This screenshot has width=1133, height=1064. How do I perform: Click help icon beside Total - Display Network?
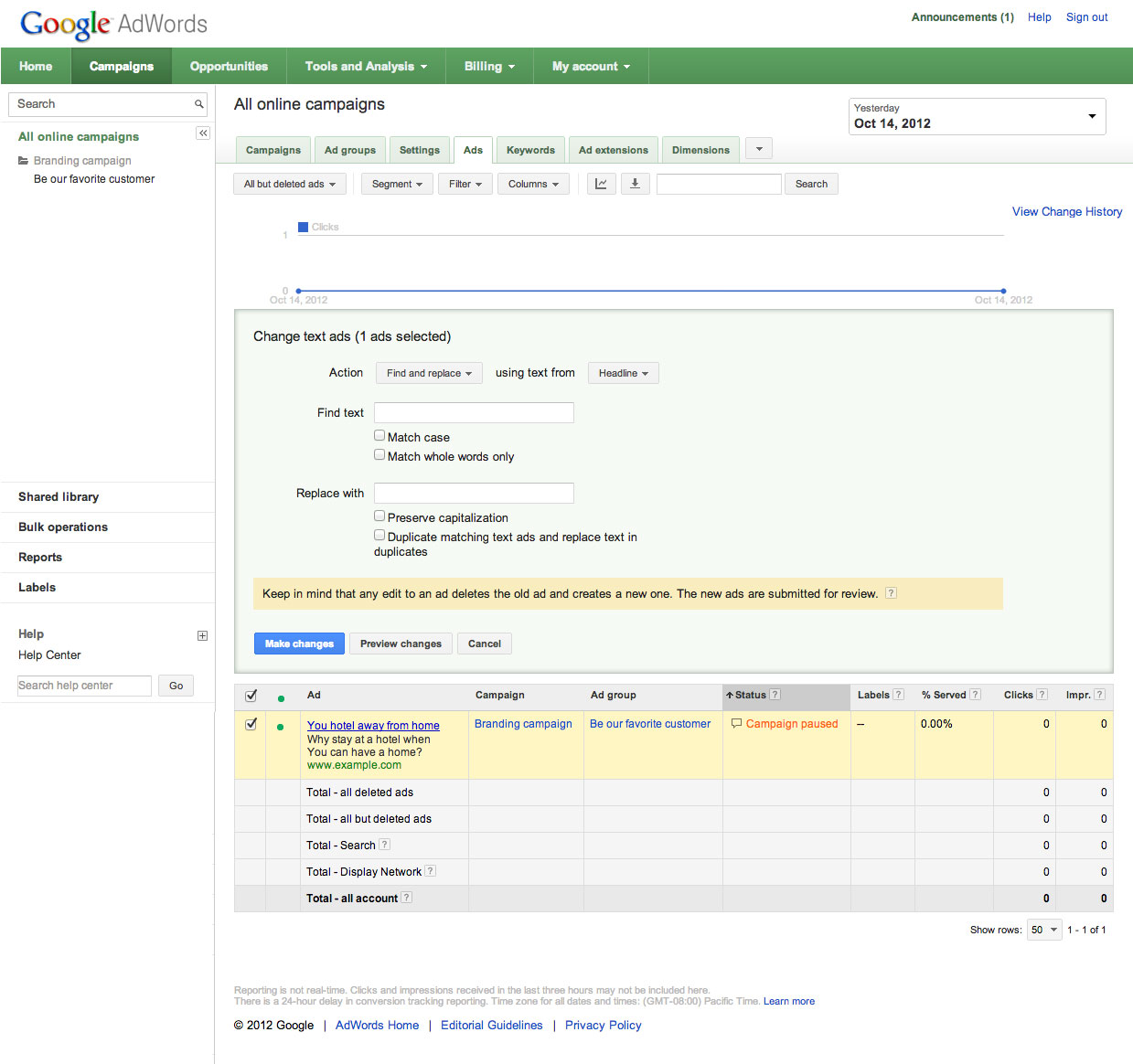430,871
